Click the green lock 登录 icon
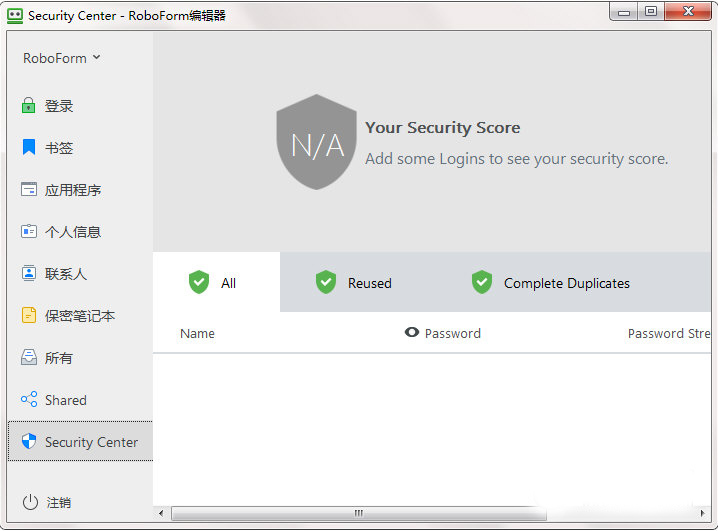Image resolution: width=718 pixels, height=531 pixels. 29,106
